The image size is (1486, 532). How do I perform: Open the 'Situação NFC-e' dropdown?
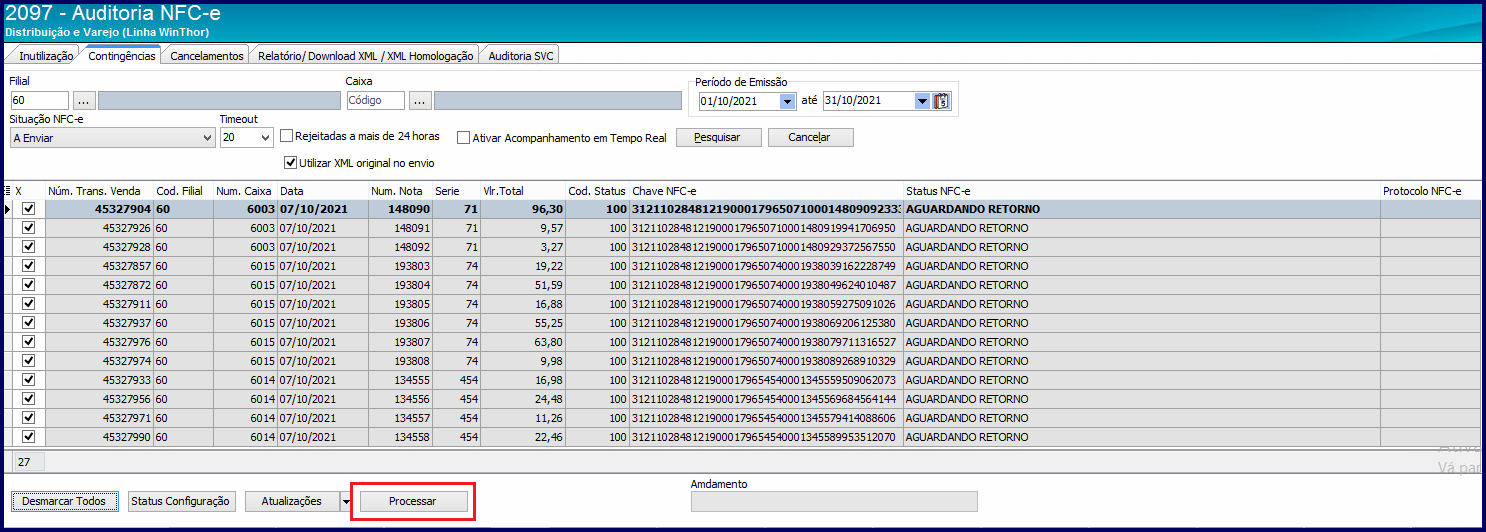click(x=207, y=138)
